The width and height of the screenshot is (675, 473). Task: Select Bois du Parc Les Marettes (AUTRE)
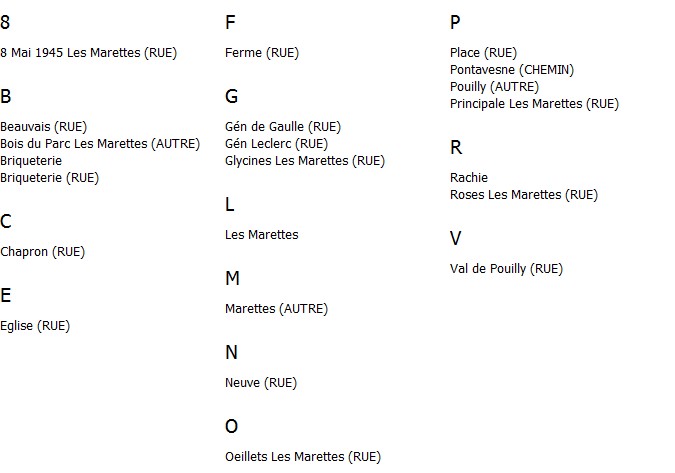coord(100,144)
